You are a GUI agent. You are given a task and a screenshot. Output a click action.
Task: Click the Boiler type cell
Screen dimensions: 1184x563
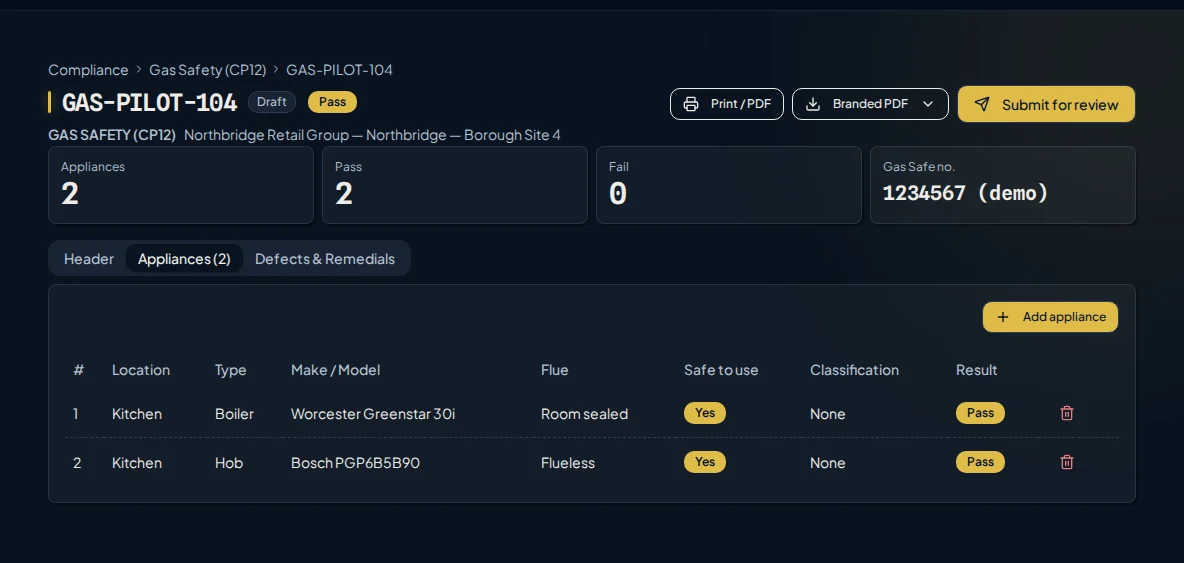pos(234,414)
